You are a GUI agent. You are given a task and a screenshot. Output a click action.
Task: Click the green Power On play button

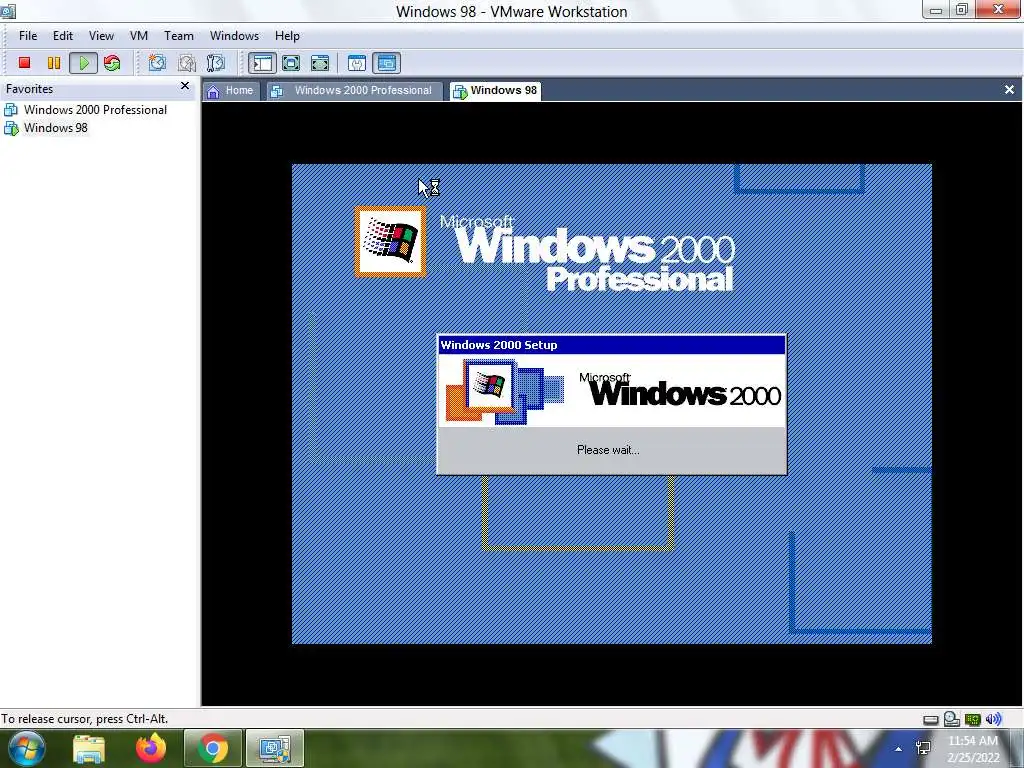click(84, 63)
